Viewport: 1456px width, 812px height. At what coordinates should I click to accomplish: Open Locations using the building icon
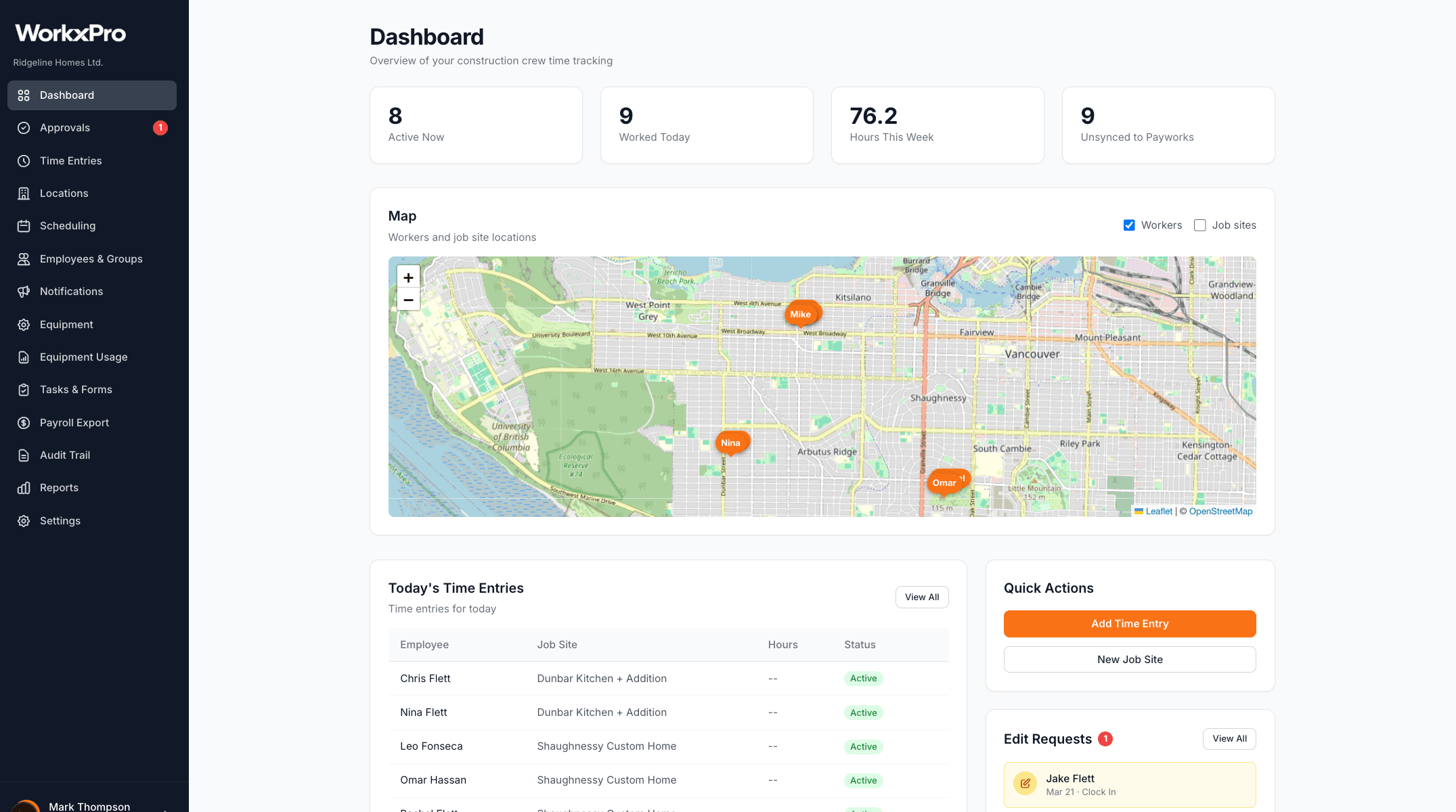pyautogui.click(x=24, y=193)
